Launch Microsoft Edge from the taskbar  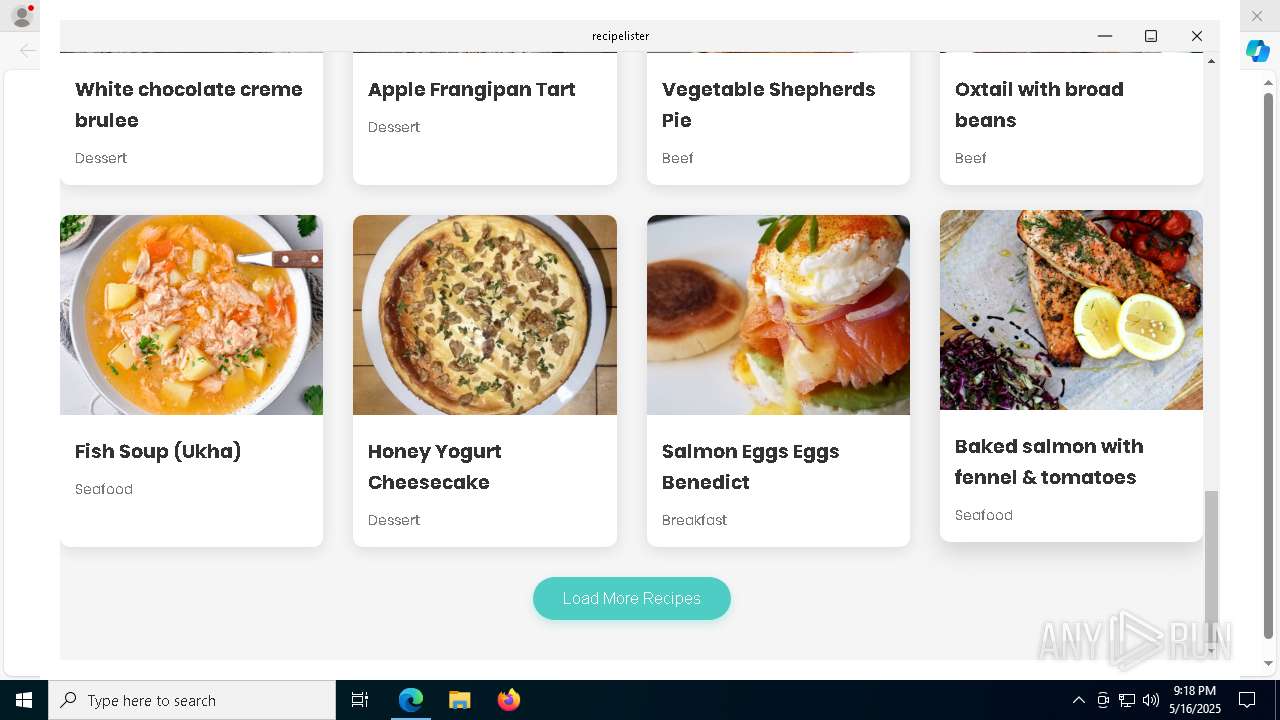pos(411,700)
